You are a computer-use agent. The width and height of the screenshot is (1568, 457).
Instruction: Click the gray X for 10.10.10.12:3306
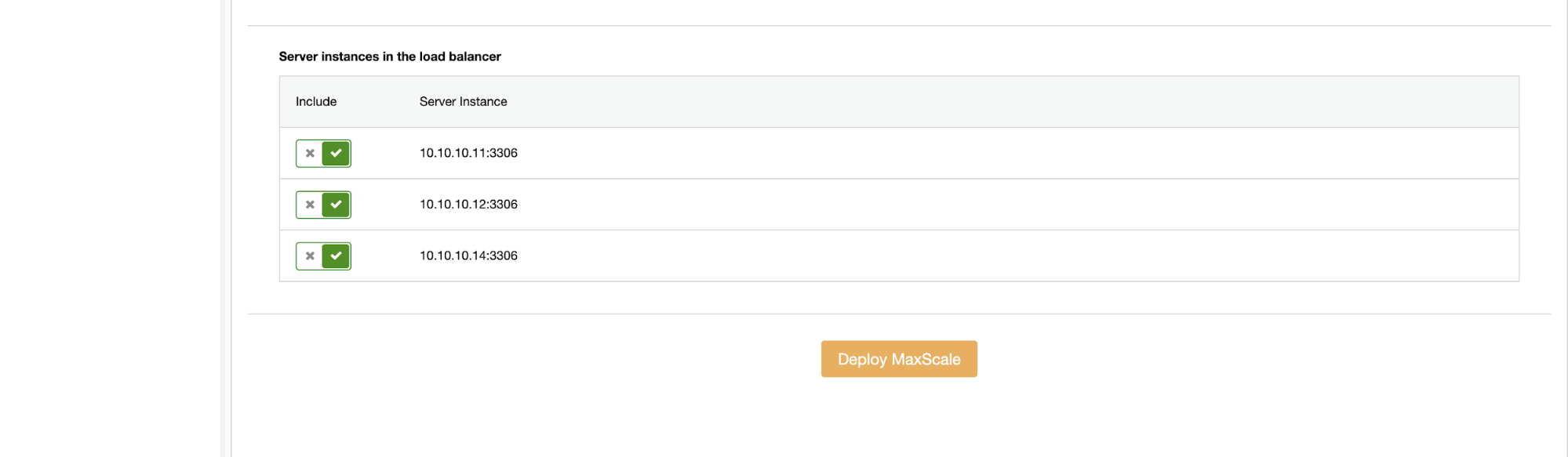point(310,205)
